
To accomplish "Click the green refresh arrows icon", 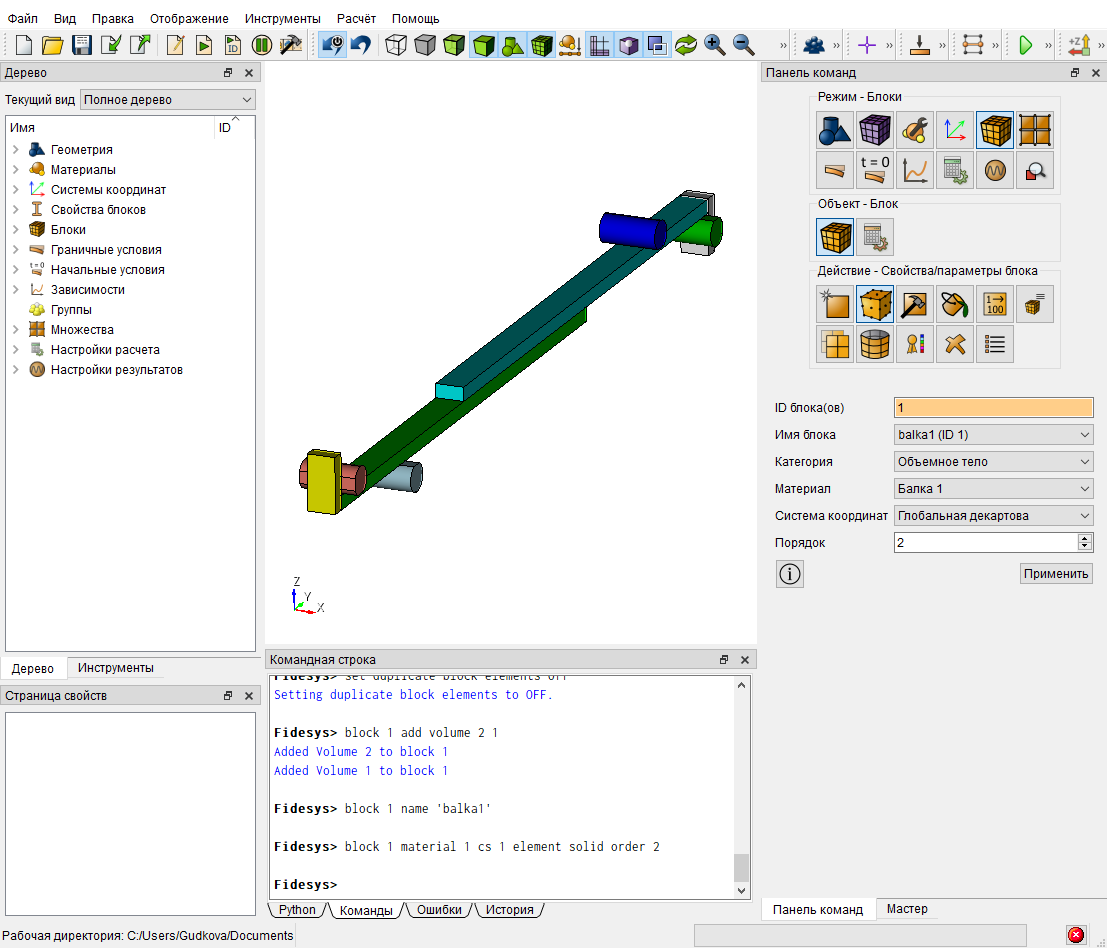I will click(686, 45).
